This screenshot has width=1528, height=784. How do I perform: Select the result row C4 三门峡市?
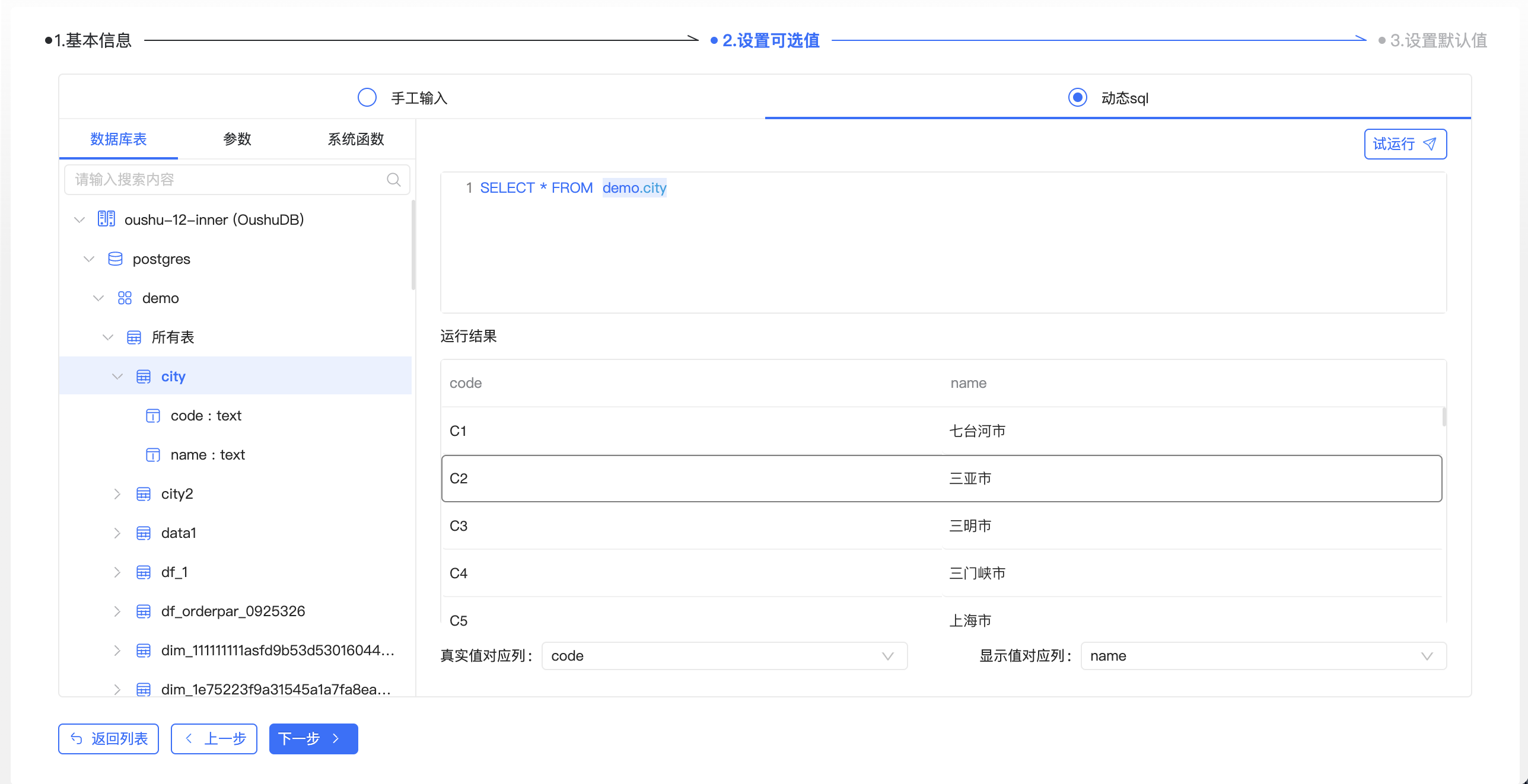pos(942,573)
